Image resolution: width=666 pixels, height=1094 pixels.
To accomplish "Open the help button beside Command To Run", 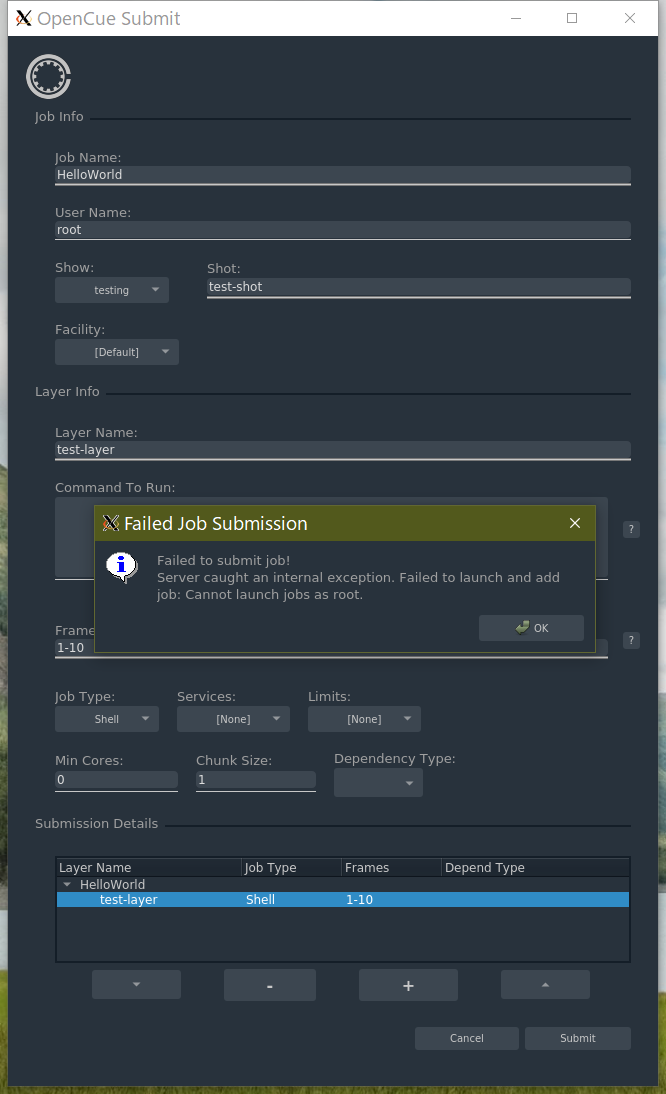I will click(631, 530).
